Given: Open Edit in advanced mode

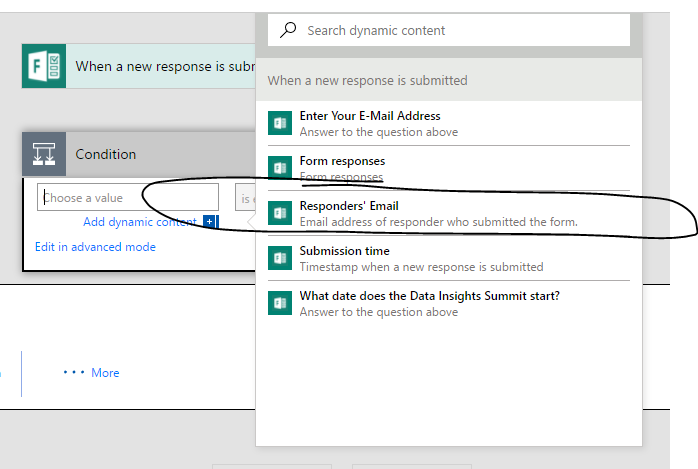Looking at the screenshot, I should point(95,247).
